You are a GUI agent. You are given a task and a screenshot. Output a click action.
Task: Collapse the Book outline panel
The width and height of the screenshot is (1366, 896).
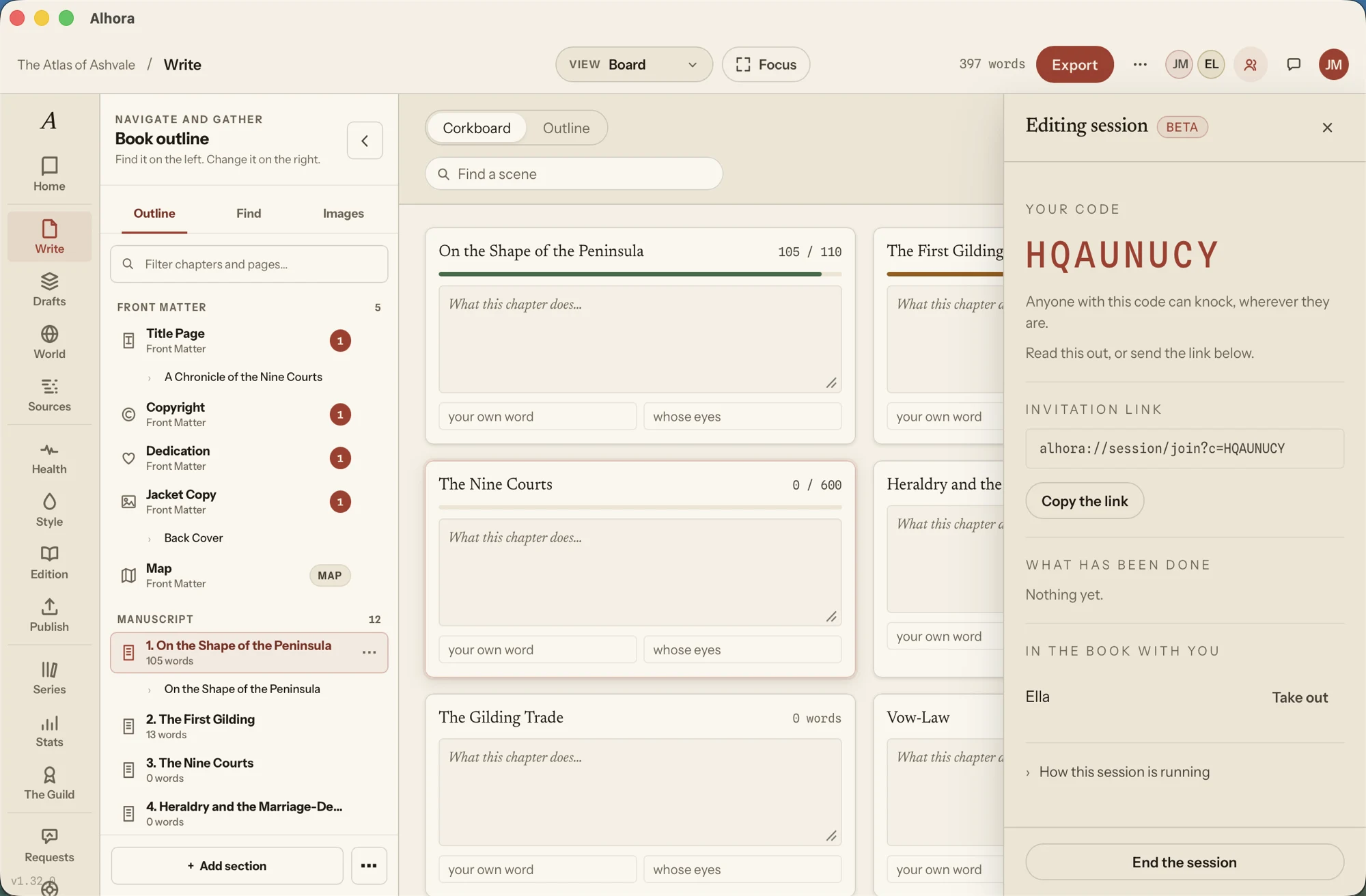[365, 141]
